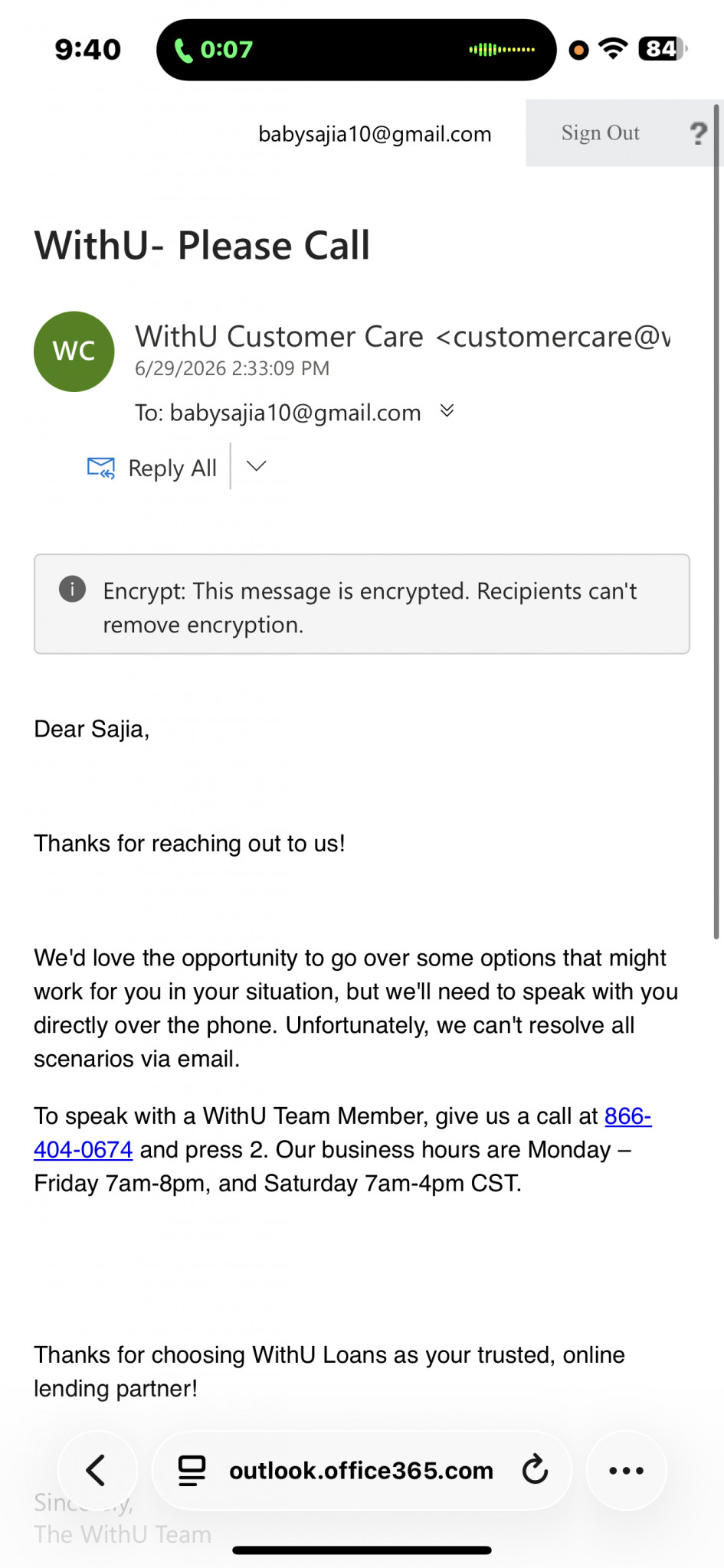Open the help question mark icon
The image size is (724, 1568).
(698, 133)
